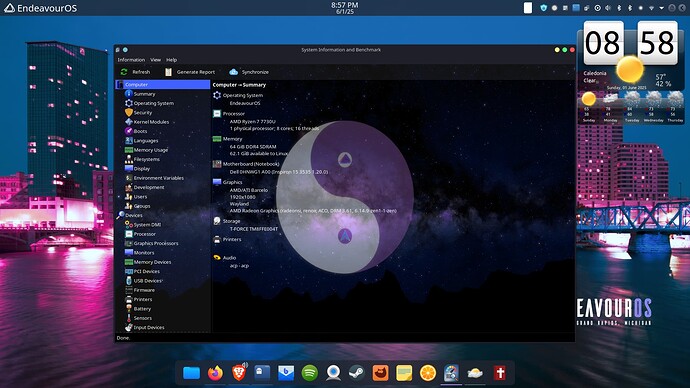Viewport: 690px width, 388px height.
Task: Click the Audio heading in summary
Action: [x=229, y=258]
